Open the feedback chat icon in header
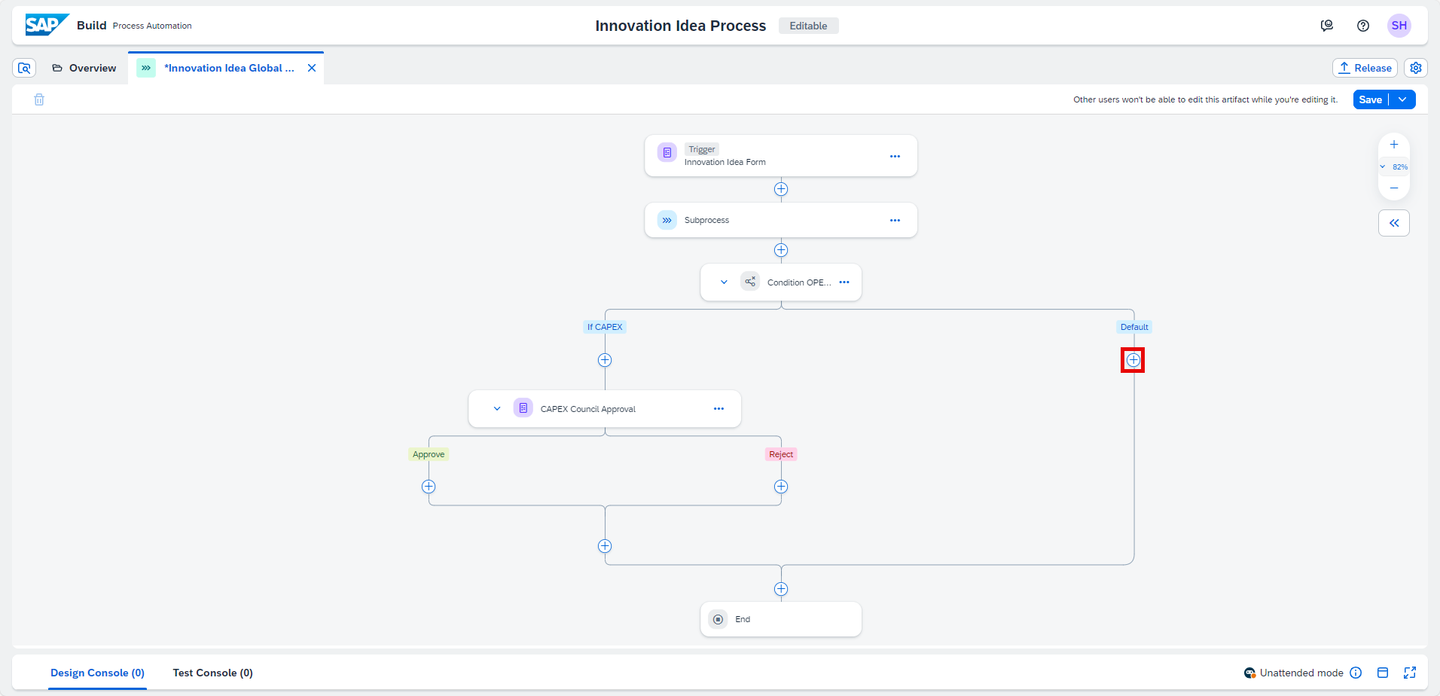The width and height of the screenshot is (1440, 696). [1327, 26]
